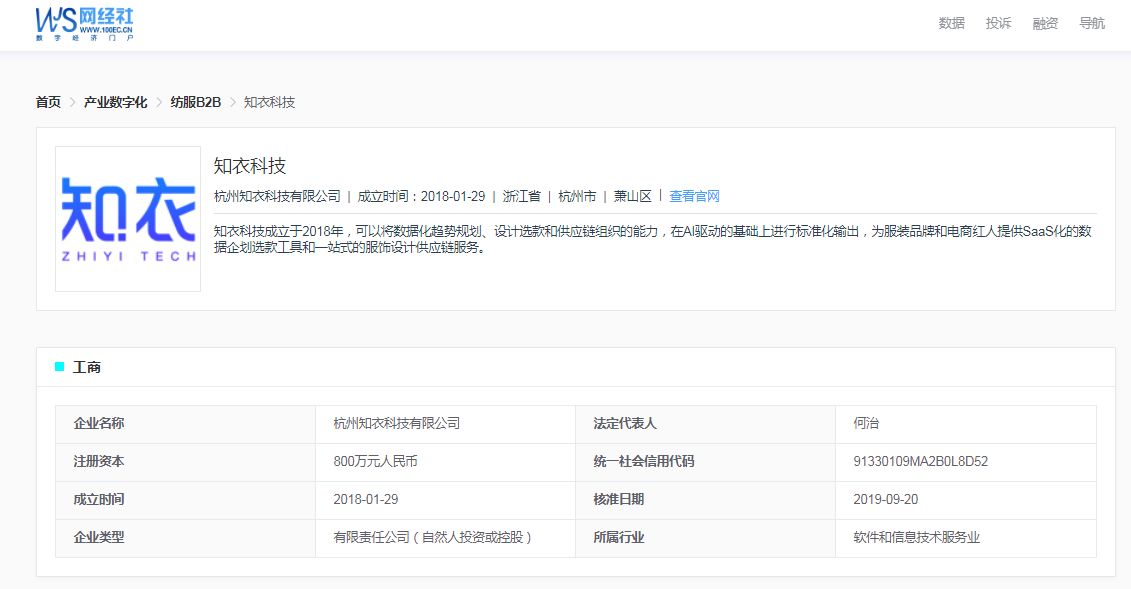1131x589 pixels.
Task: Click the 企业类型 label cell
Action: pos(185,539)
